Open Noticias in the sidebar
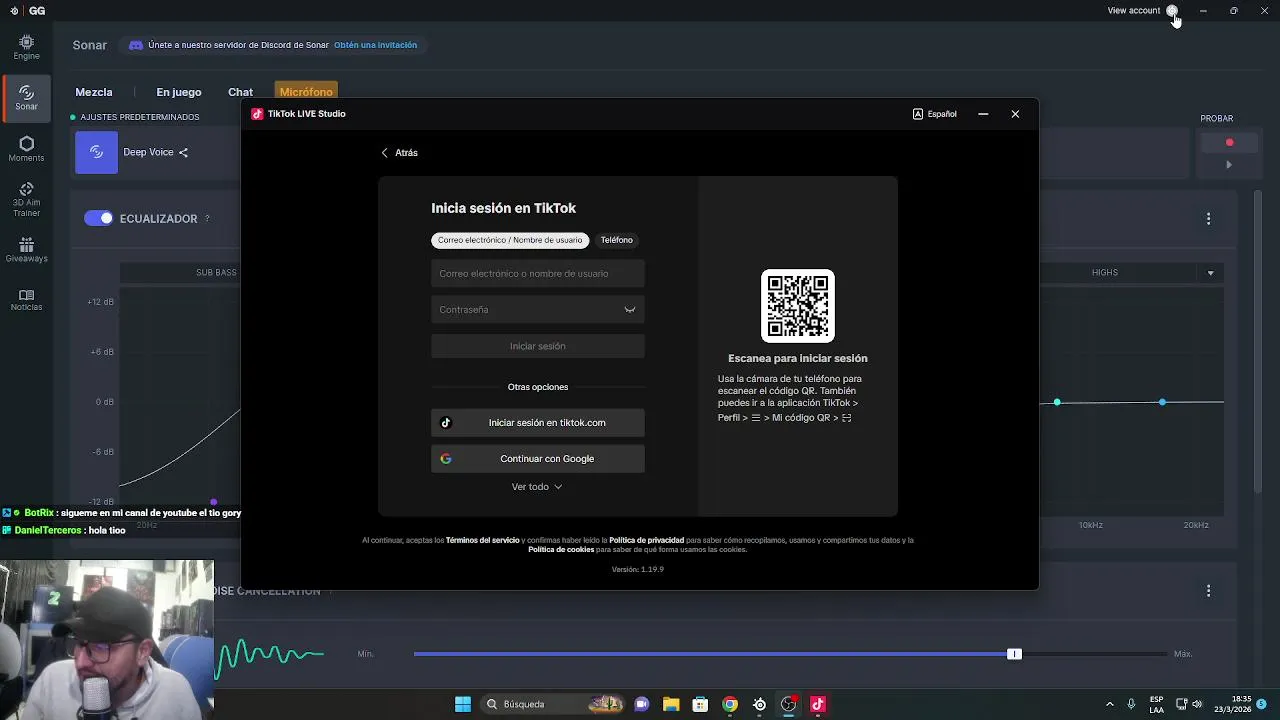The width and height of the screenshot is (1280, 720). point(26,300)
